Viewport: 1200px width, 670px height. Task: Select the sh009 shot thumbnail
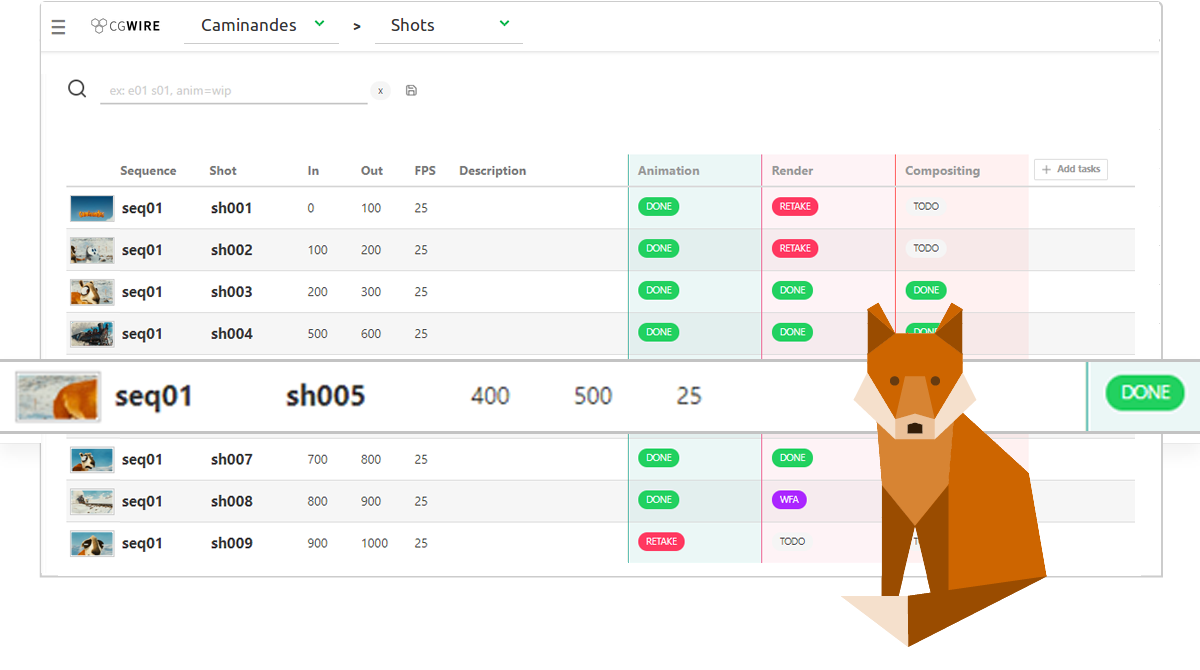92,543
